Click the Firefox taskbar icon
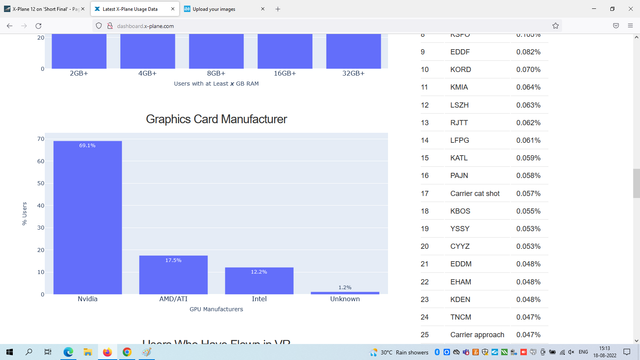The height and width of the screenshot is (360, 640). click(x=107, y=352)
